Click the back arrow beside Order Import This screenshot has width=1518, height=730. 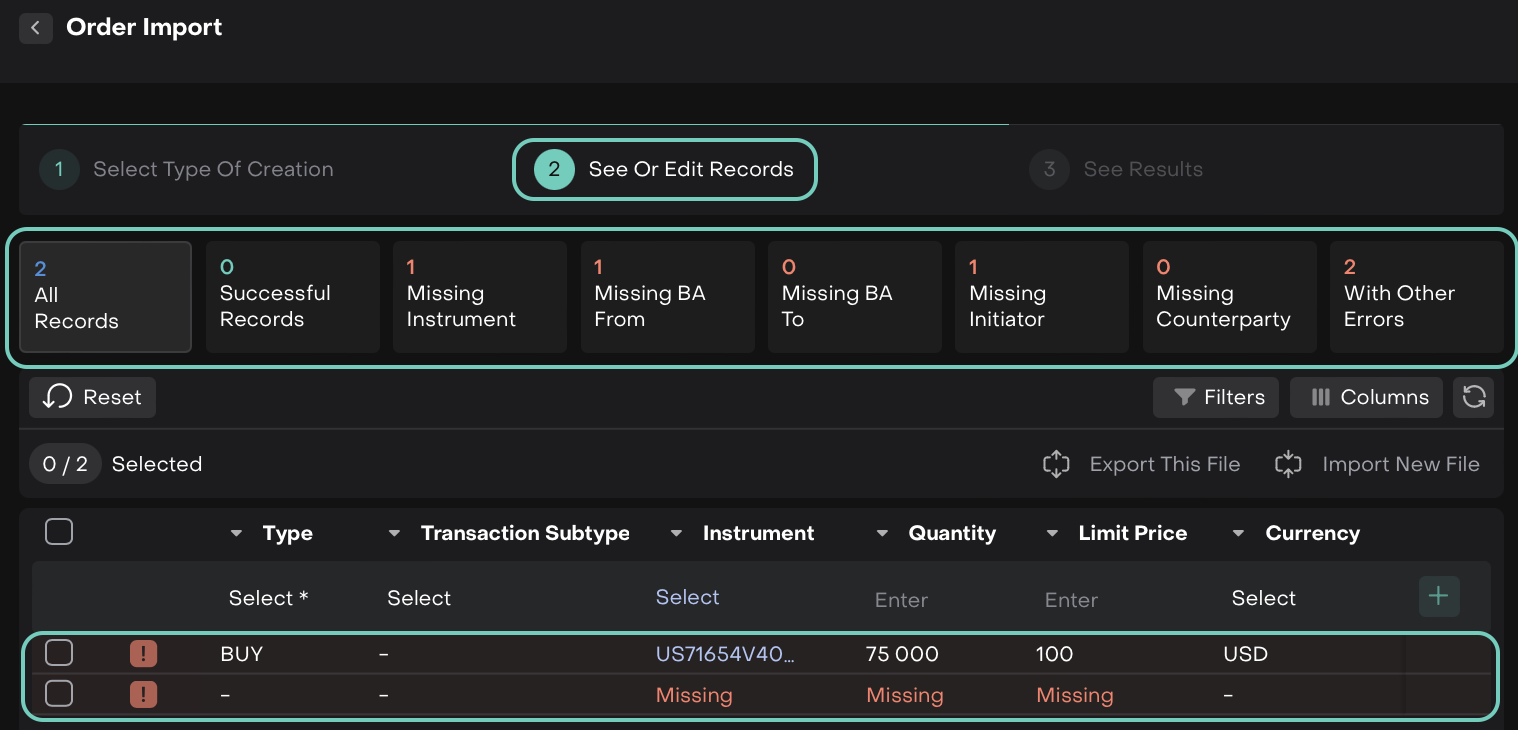(x=36, y=28)
